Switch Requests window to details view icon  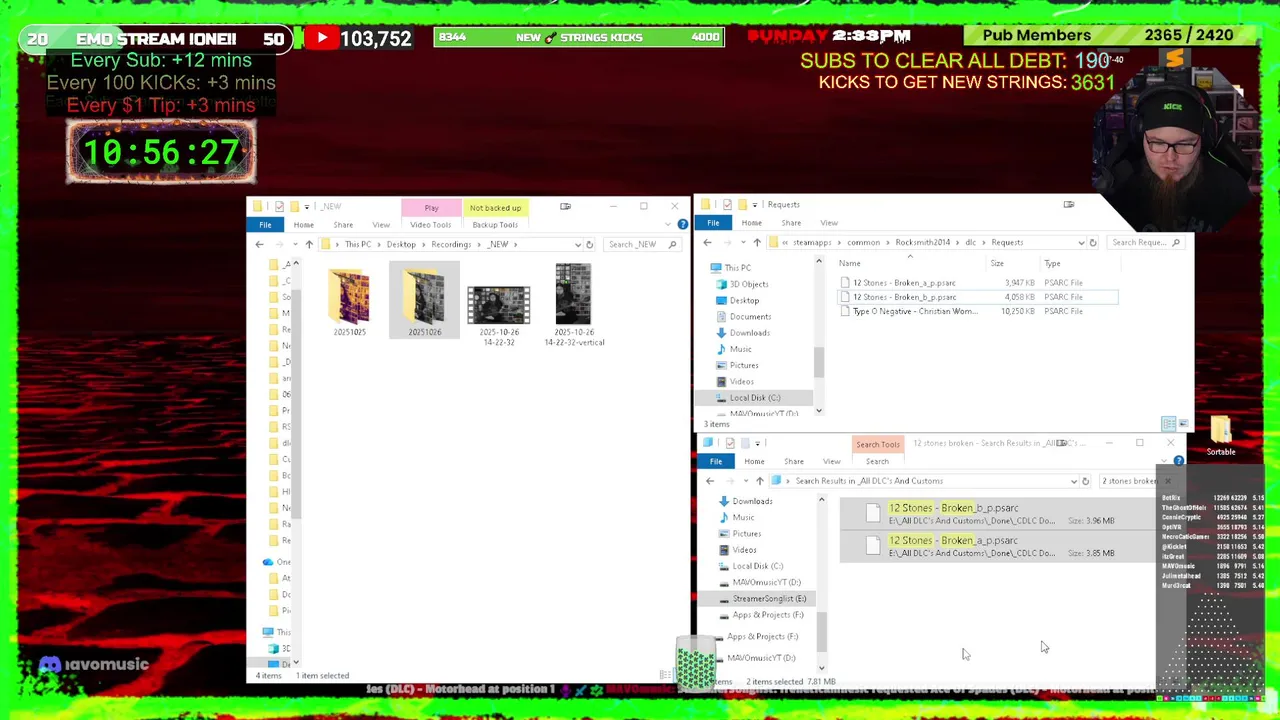pyautogui.click(x=1168, y=424)
